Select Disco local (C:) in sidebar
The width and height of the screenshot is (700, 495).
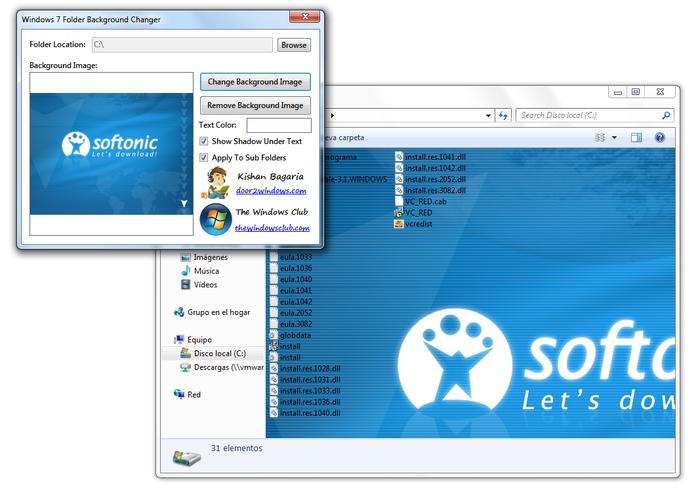219,354
